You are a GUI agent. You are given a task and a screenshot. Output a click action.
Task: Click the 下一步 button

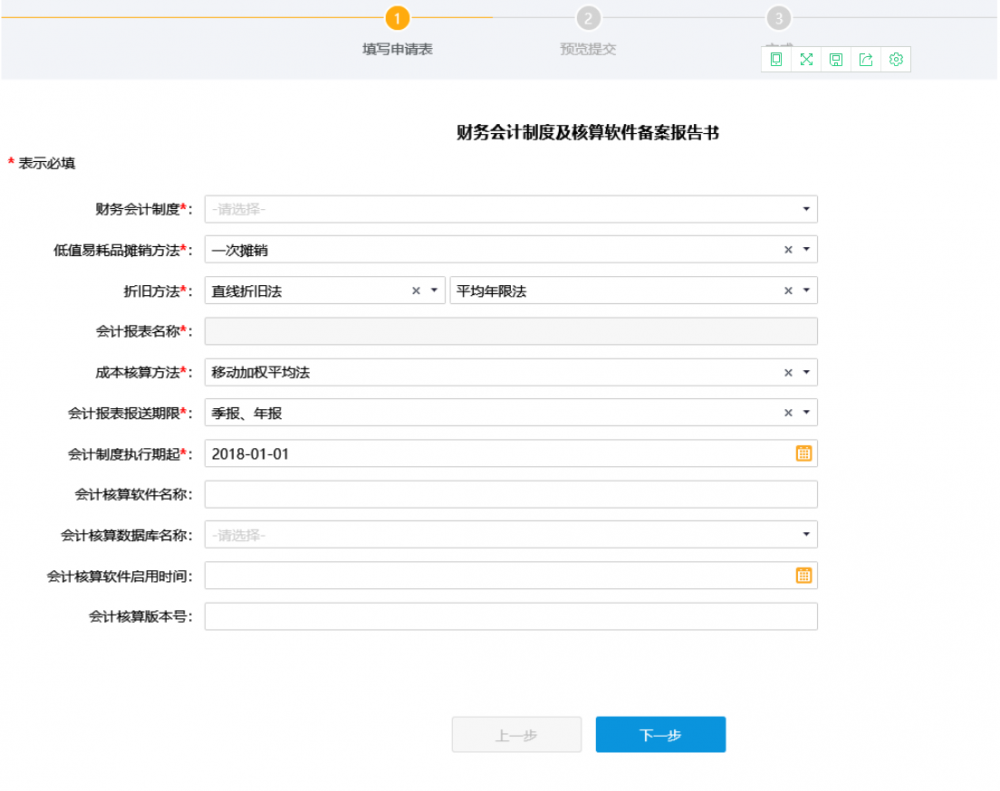coord(660,735)
